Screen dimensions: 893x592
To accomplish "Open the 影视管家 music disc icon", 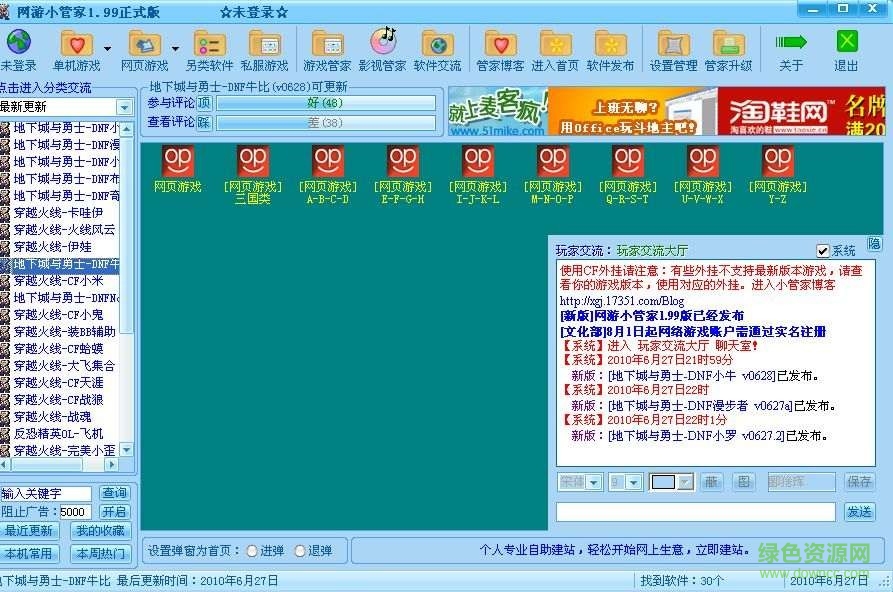I will click(x=383, y=42).
